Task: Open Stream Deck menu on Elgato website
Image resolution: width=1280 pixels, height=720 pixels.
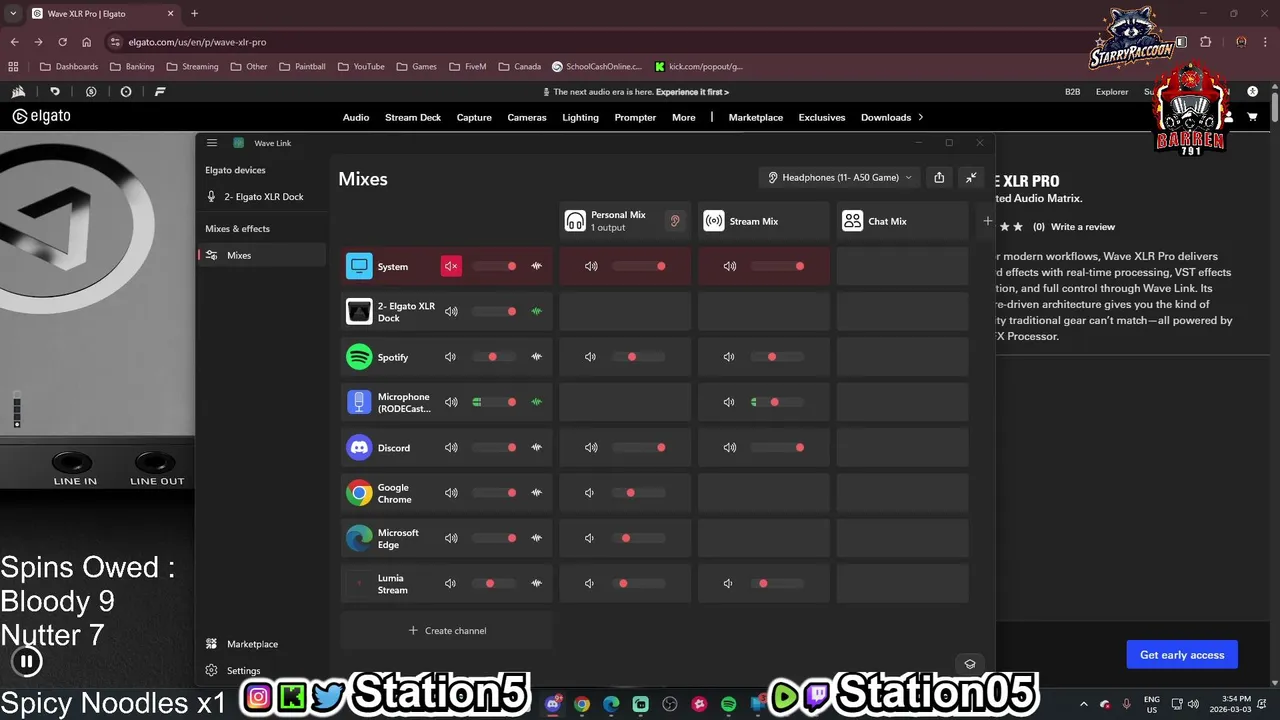Action: pos(413,117)
